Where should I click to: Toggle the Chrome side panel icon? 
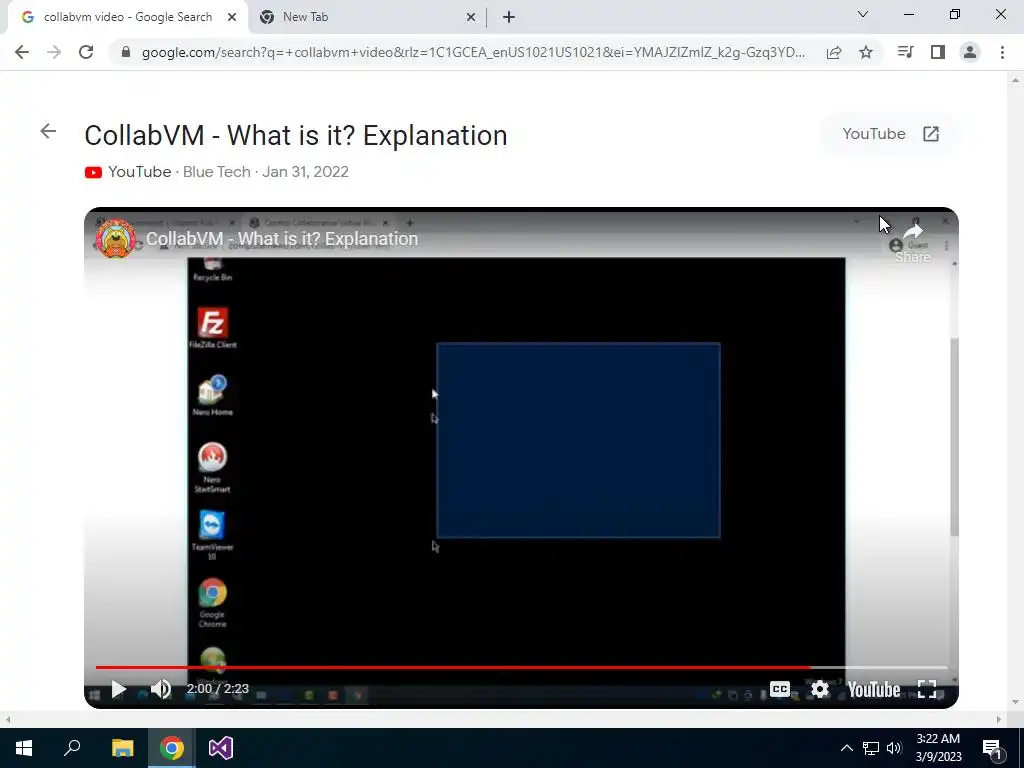[x=938, y=52]
